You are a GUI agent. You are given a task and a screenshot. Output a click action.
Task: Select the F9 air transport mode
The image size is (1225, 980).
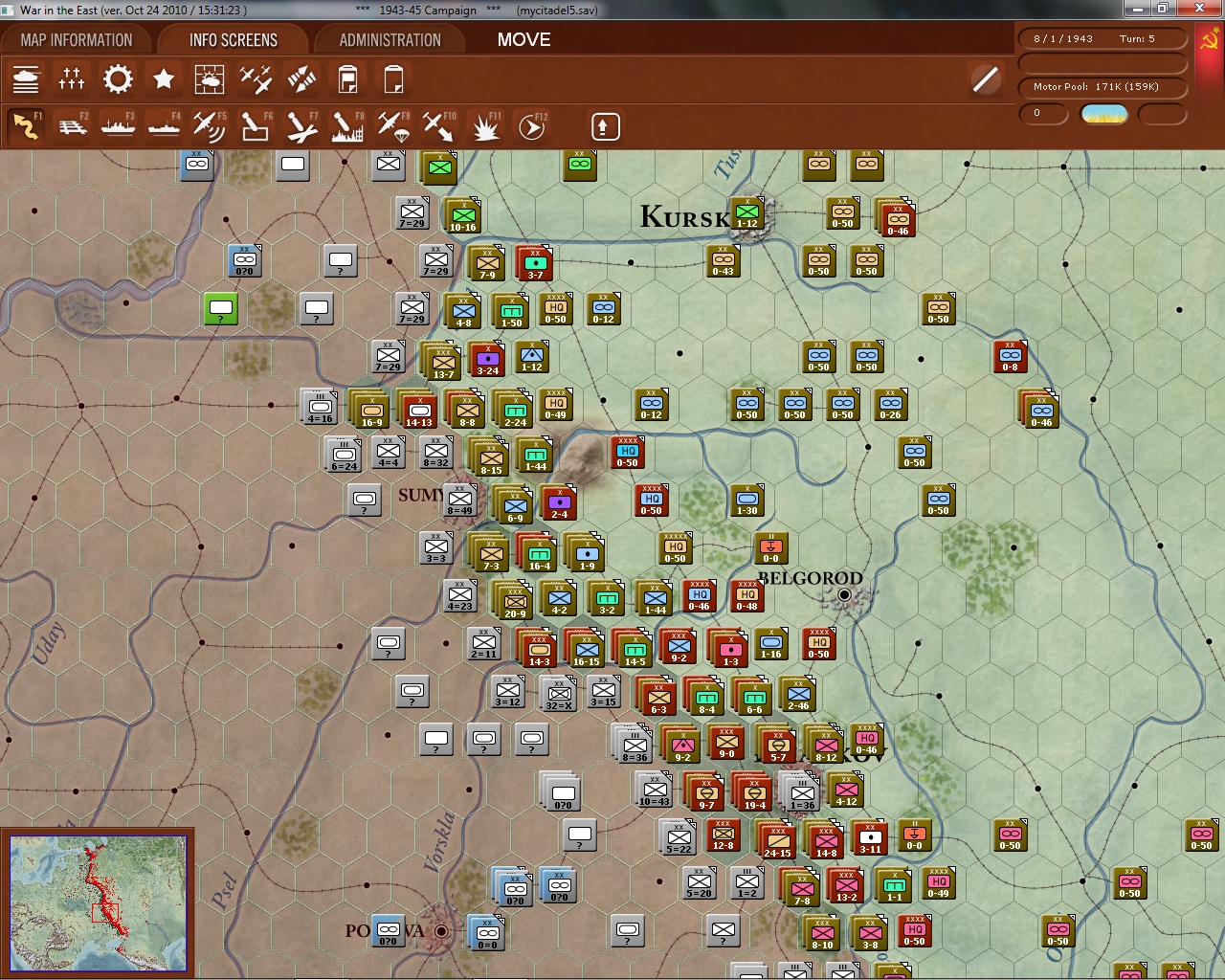pyautogui.click(x=393, y=126)
